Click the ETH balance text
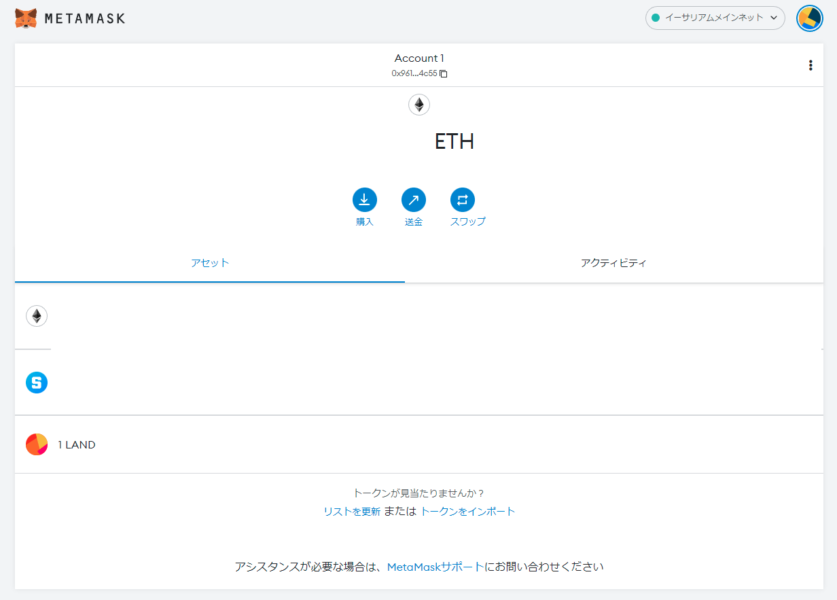The height and width of the screenshot is (600, 837). (454, 141)
